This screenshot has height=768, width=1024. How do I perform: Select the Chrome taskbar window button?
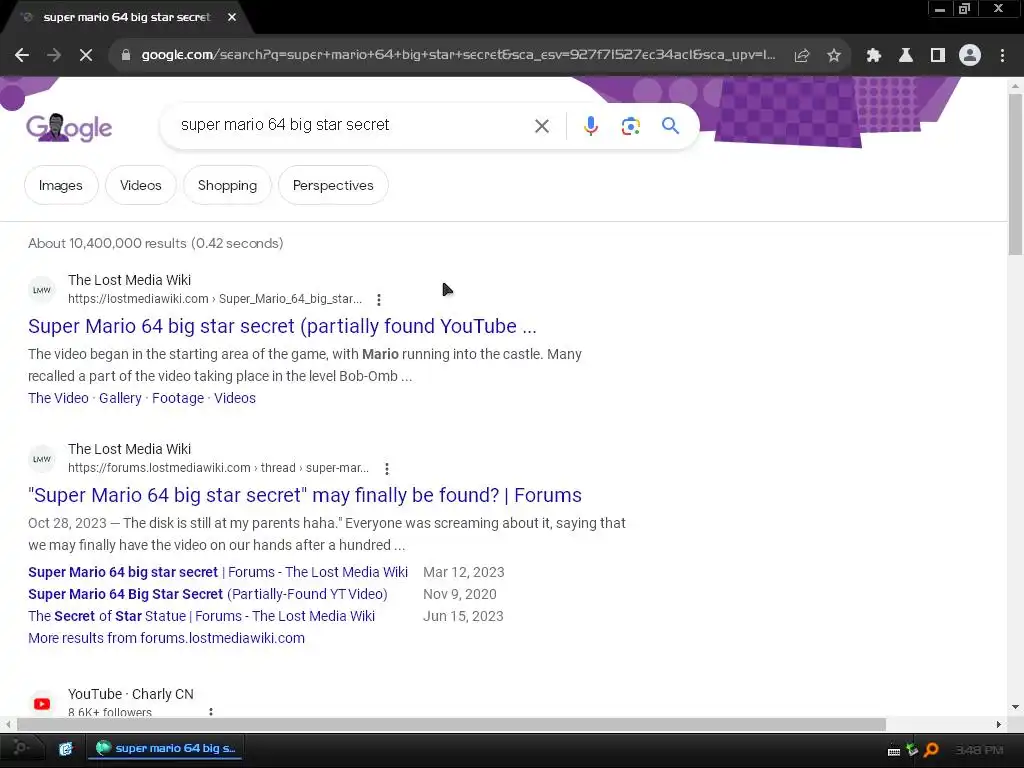[x=166, y=748]
